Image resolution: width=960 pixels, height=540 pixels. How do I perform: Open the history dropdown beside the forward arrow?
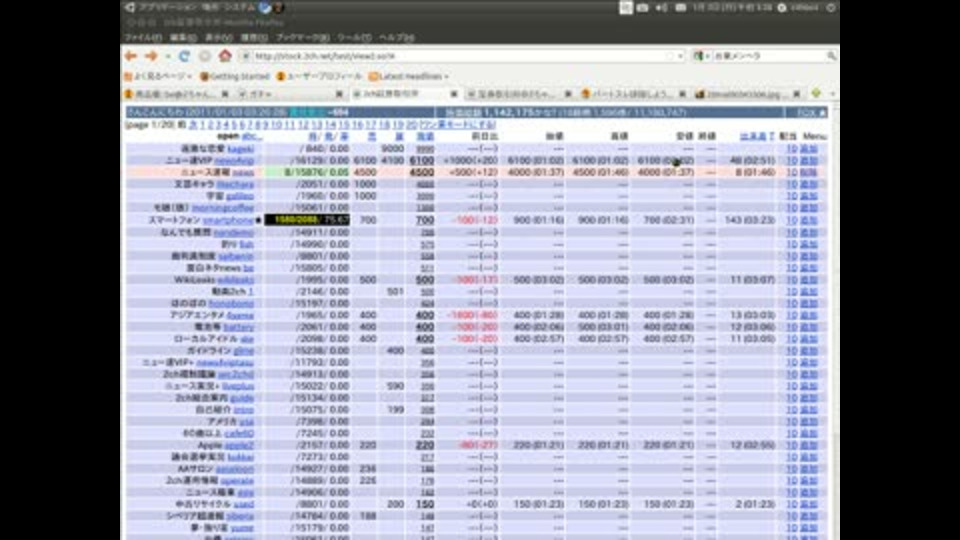point(168,56)
